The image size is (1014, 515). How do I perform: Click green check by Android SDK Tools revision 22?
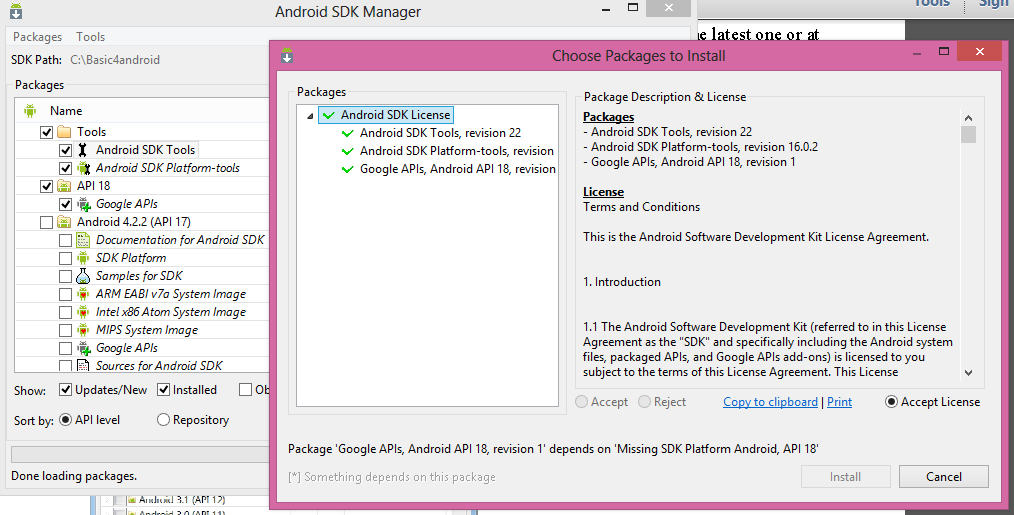click(348, 133)
